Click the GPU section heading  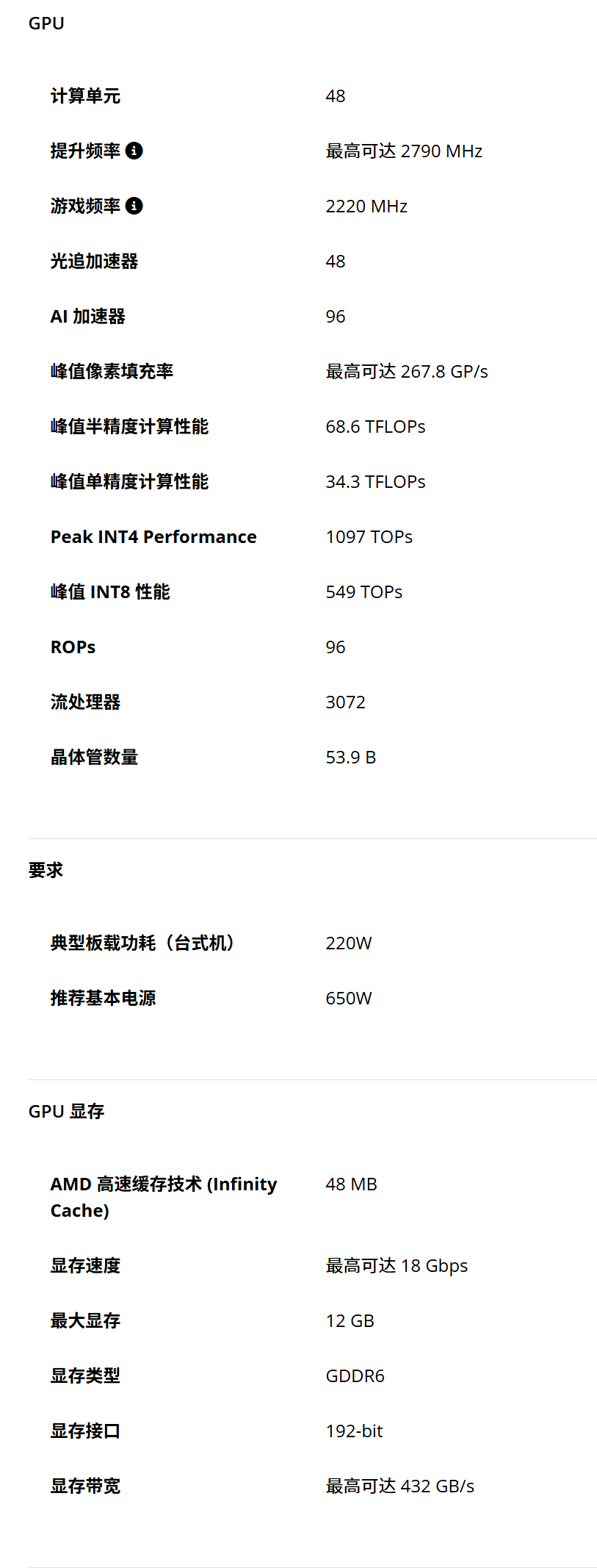click(x=46, y=24)
